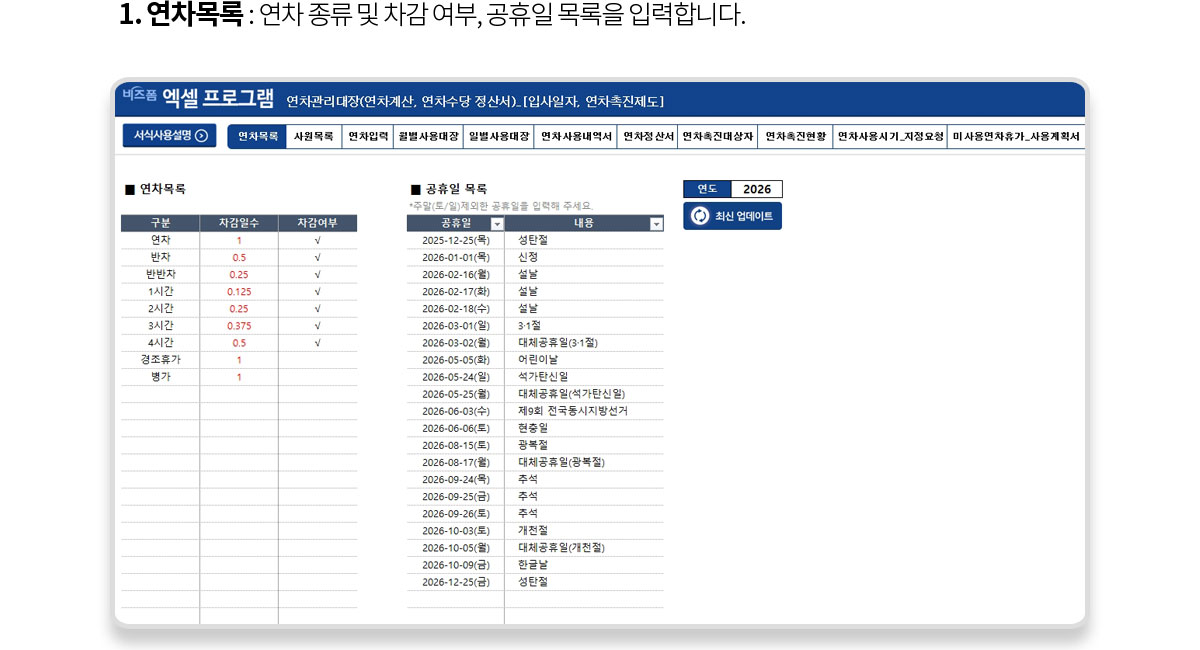Open the 연차사용내역서 tab
The height and width of the screenshot is (650, 1200).
pyautogui.click(x=576, y=137)
